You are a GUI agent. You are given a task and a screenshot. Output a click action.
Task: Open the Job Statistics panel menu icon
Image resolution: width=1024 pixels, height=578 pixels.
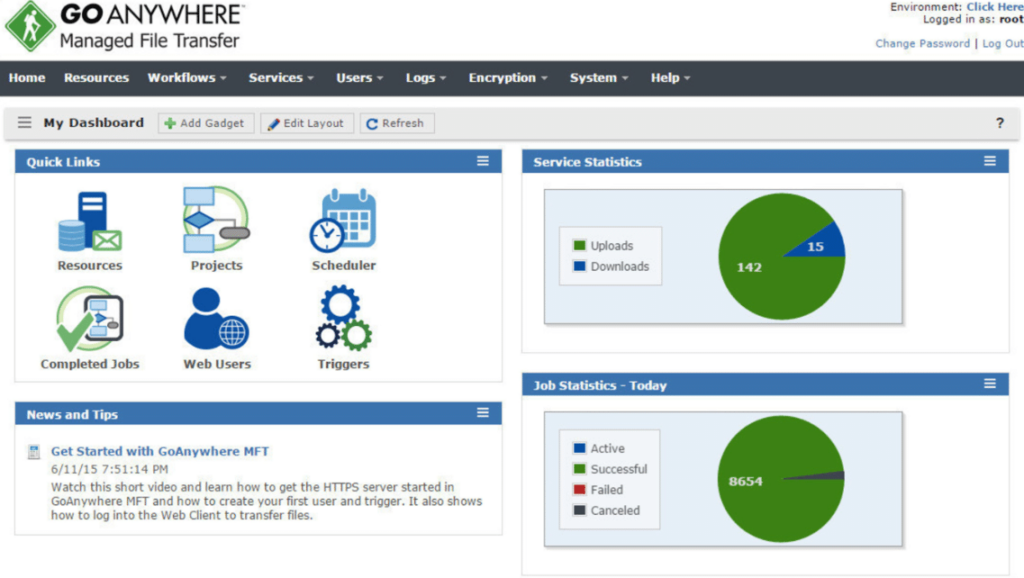989,384
